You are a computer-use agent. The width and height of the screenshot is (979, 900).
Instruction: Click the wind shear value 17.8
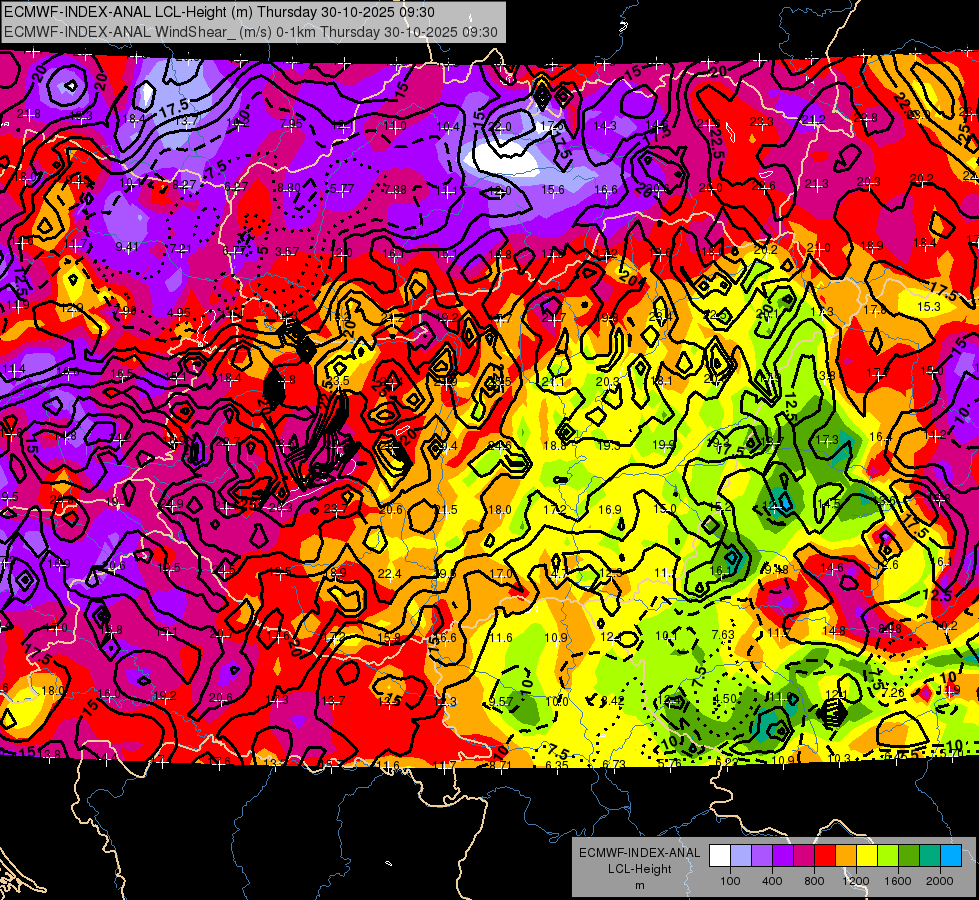click(x=875, y=310)
